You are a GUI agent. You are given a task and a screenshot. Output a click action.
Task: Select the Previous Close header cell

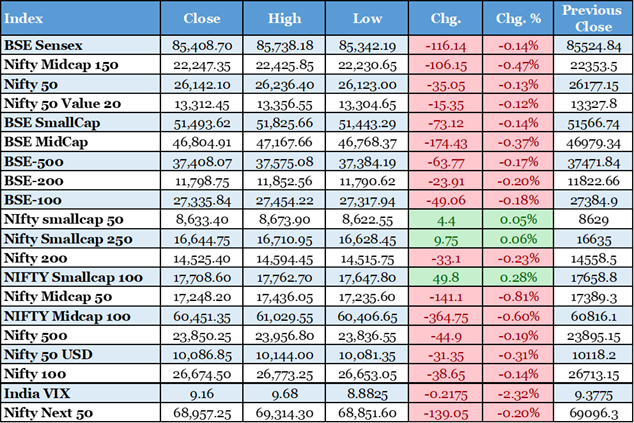593,19
